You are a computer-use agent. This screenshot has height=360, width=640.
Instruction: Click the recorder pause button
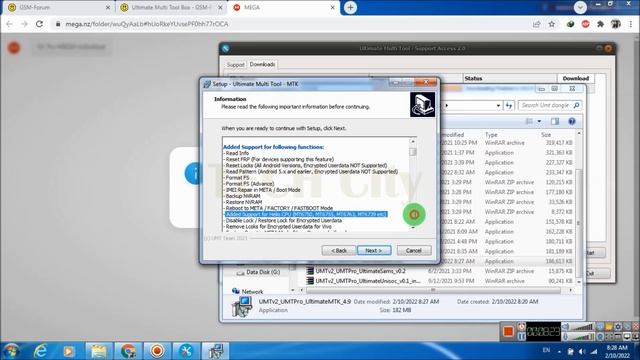pos(521,336)
